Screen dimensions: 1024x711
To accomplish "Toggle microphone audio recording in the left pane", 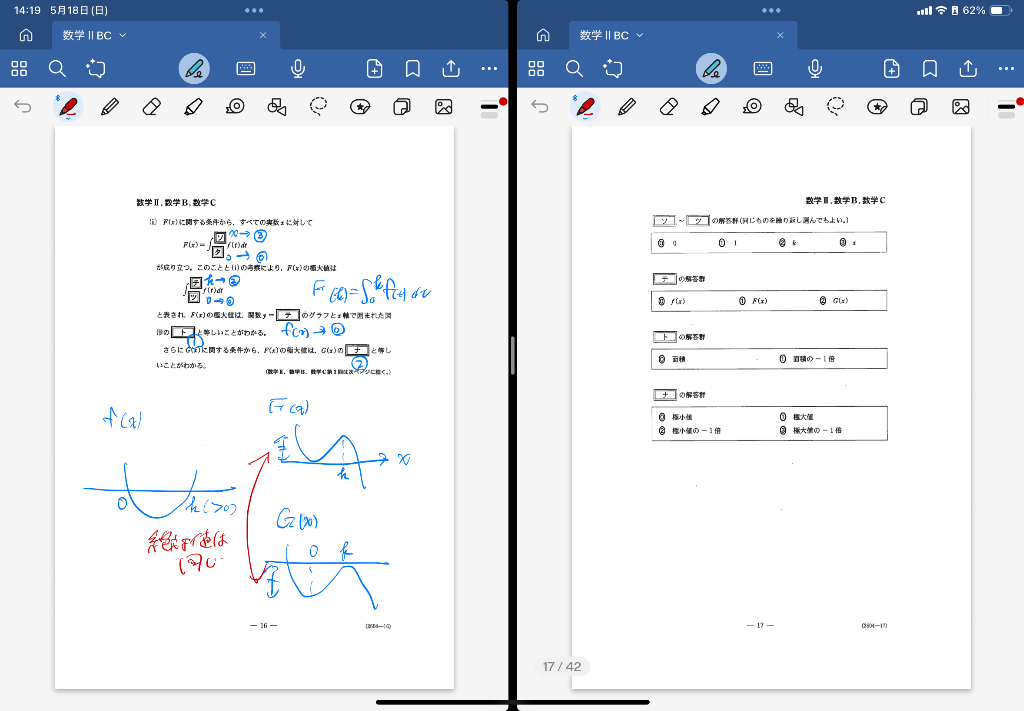I will 298,69.
